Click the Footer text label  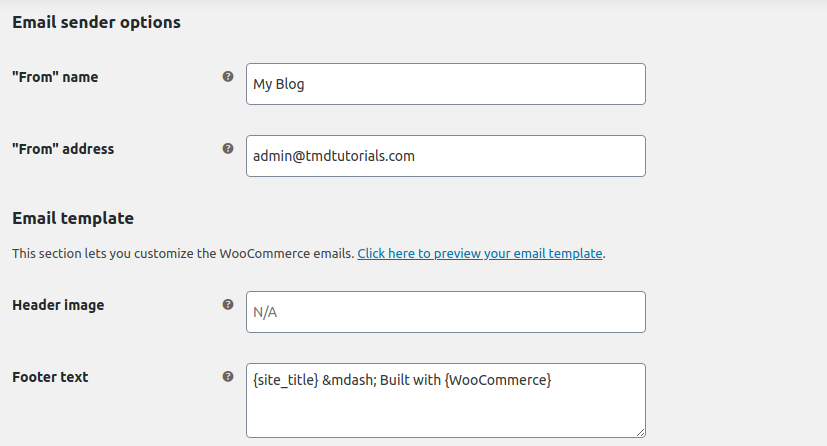(x=50, y=377)
